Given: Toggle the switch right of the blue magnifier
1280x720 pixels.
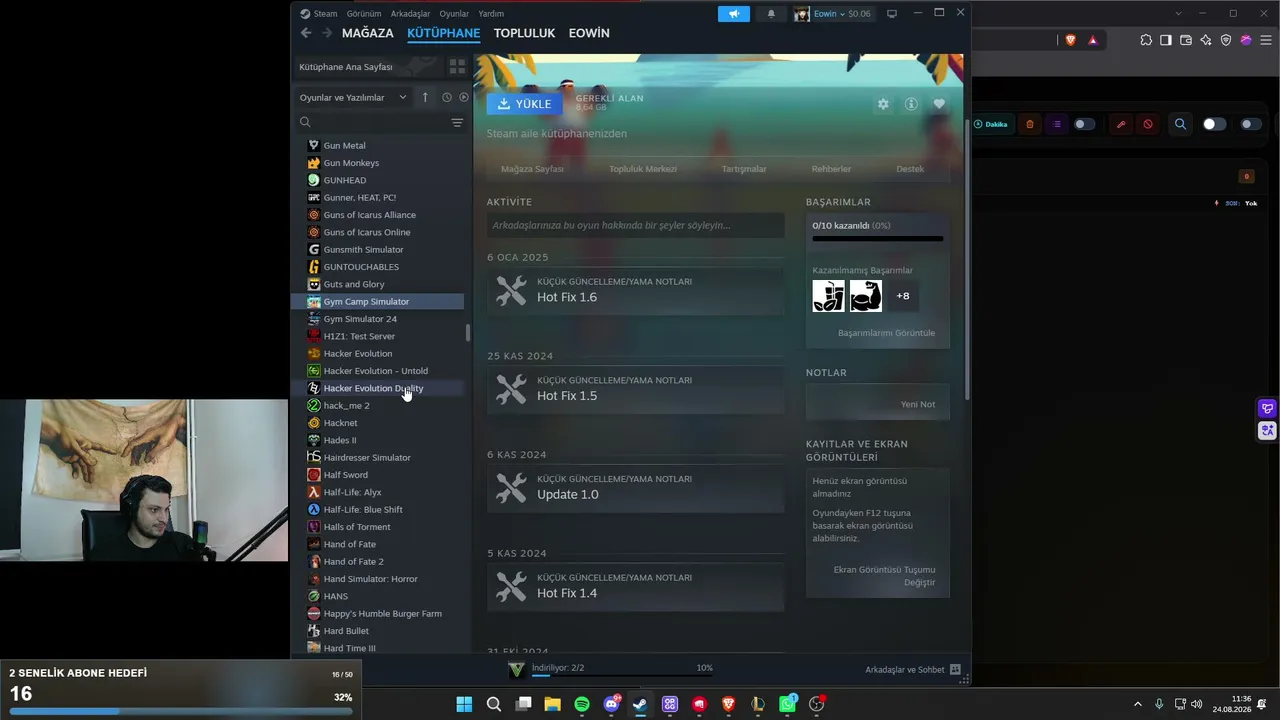Looking at the screenshot, I should click(x=1214, y=124).
